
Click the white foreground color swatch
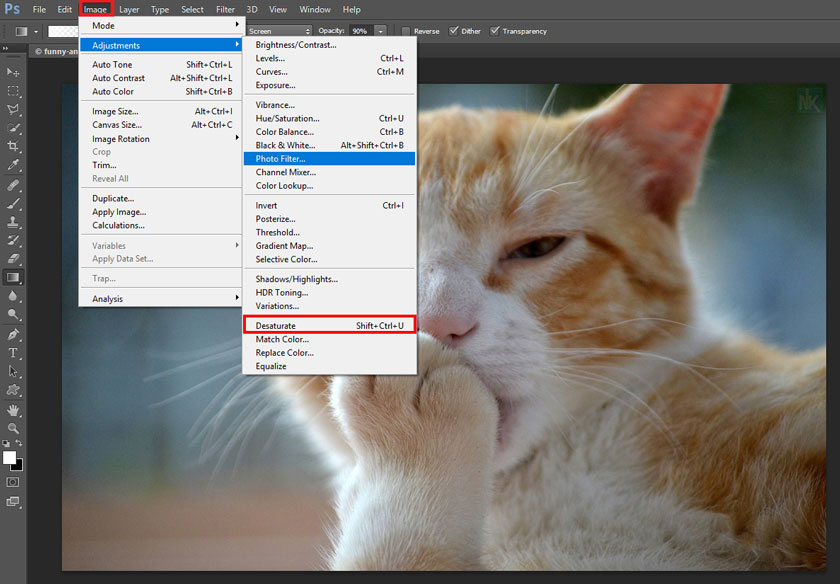tap(9, 457)
